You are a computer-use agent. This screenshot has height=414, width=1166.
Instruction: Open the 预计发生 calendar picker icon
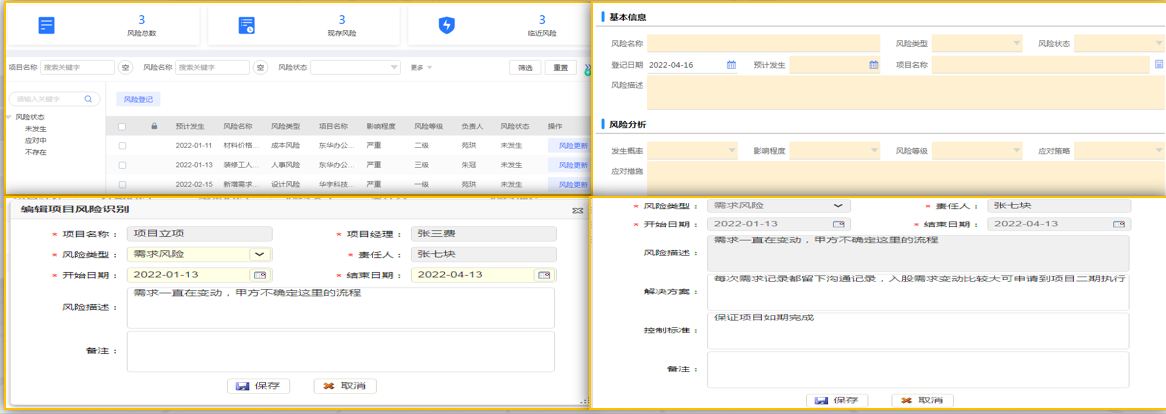point(874,65)
